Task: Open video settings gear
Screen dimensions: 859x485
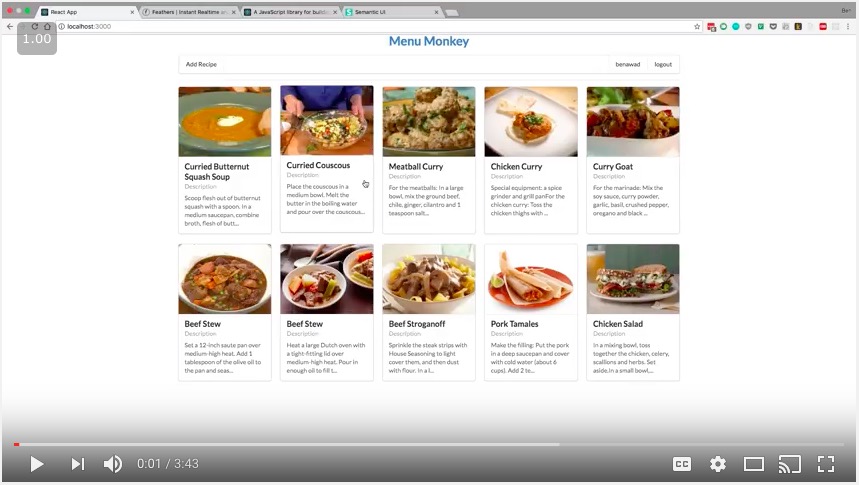Action: (718, 464)
